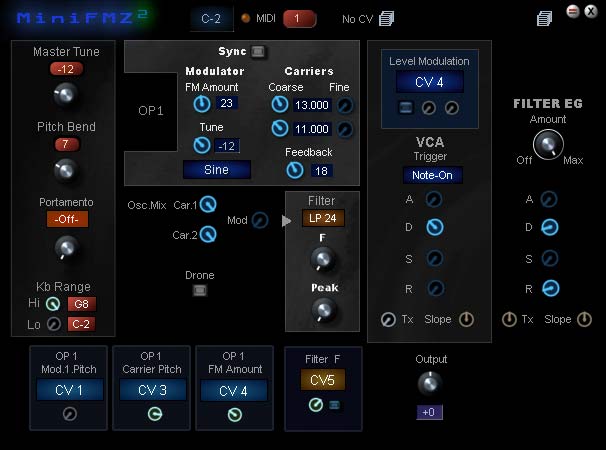Click the Filter EG Decay (D) knob
This screenshot has width=606, height=450.
(550, 227)
